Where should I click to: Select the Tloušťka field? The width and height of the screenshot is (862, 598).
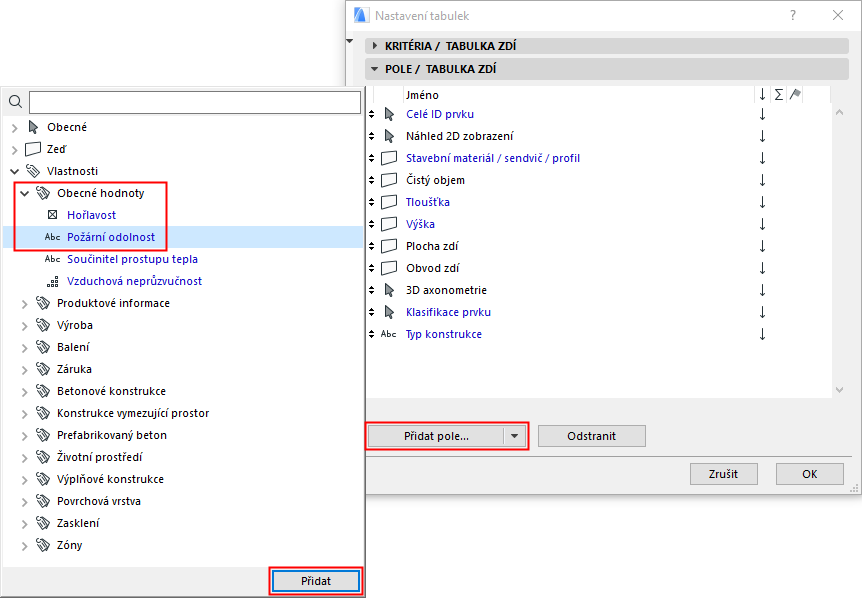tap(428, 202)
